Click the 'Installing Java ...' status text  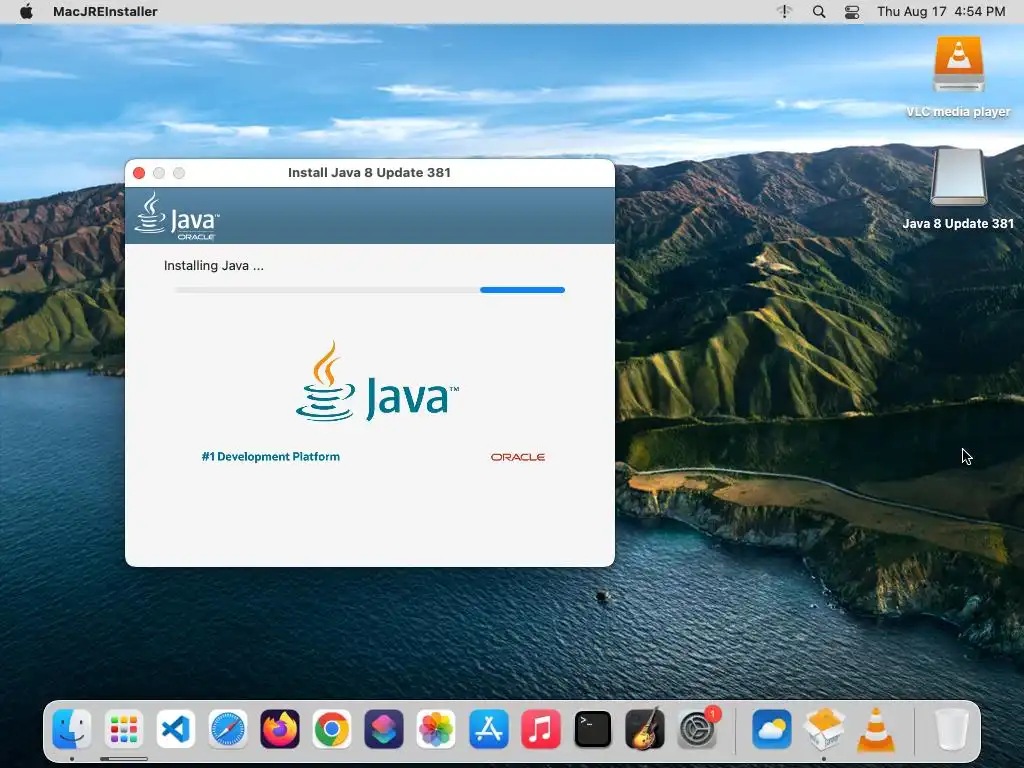click(x=214, y=266)
